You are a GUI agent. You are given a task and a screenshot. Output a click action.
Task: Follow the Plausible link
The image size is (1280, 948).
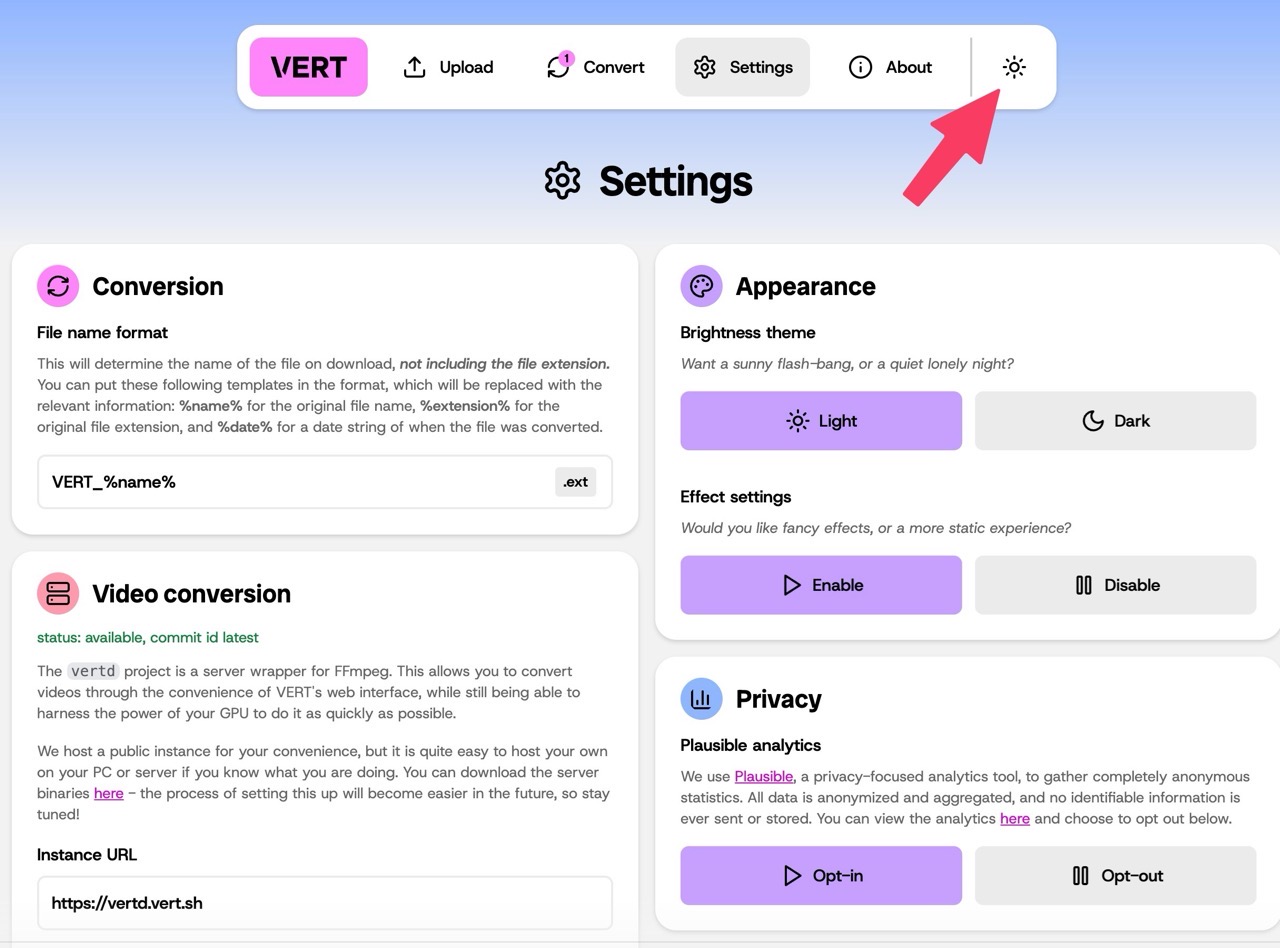point(764,776)
